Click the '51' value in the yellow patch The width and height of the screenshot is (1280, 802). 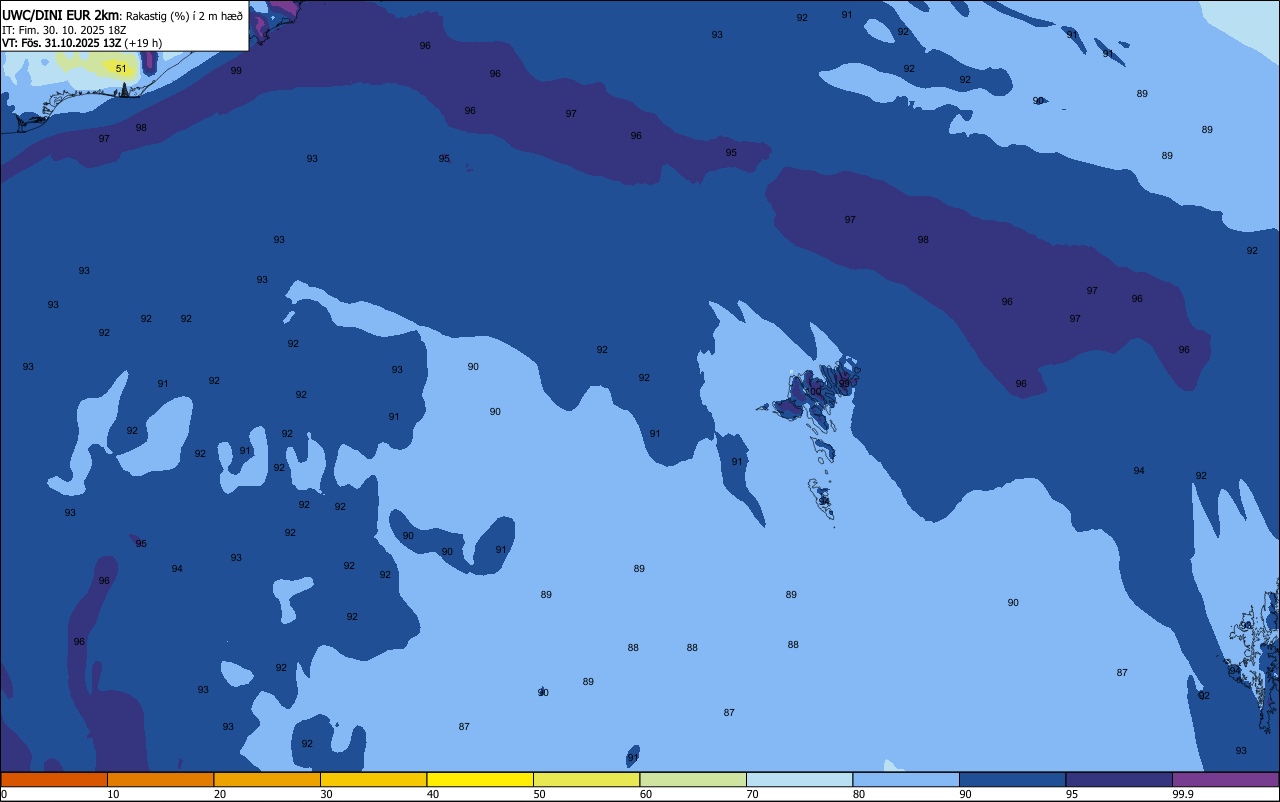121,69
